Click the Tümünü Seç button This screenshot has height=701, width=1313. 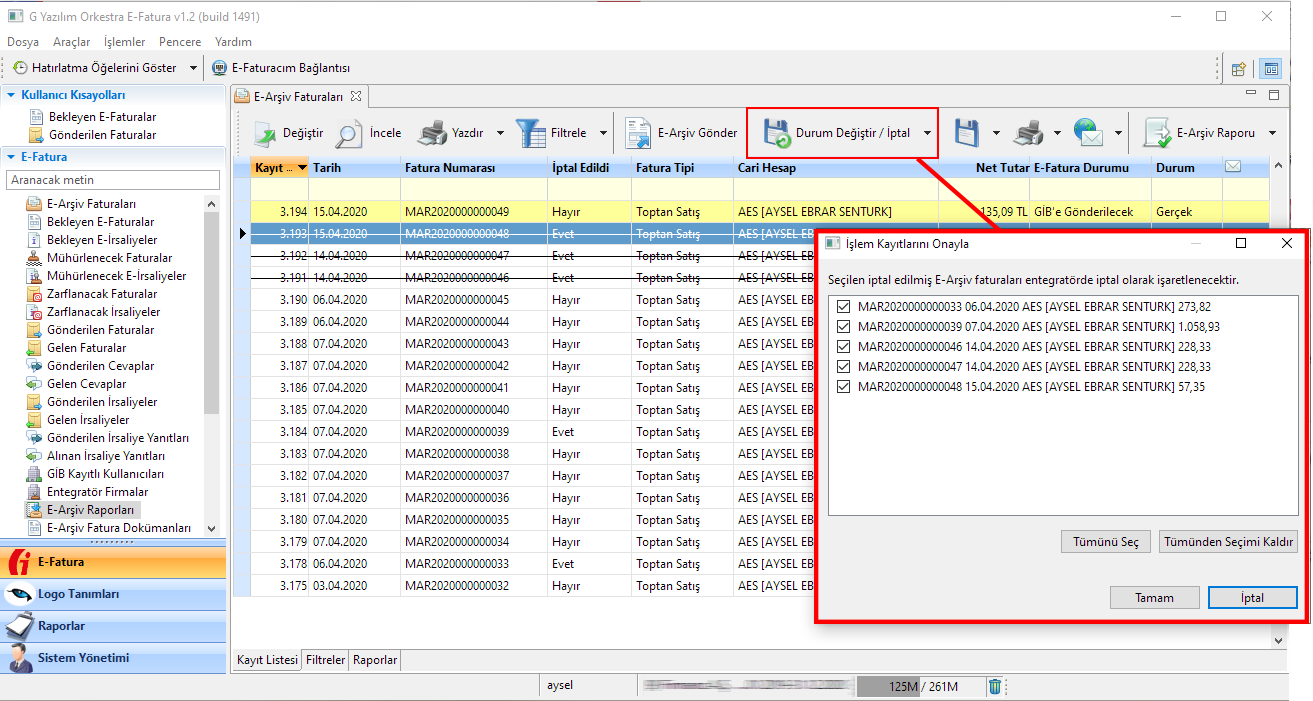pos(1105,542)
